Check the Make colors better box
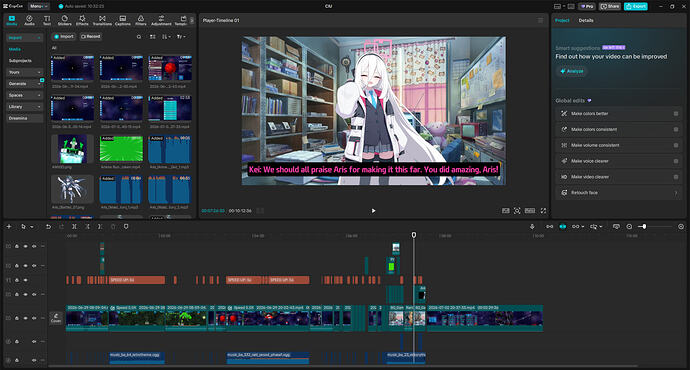 coord(676,114)
